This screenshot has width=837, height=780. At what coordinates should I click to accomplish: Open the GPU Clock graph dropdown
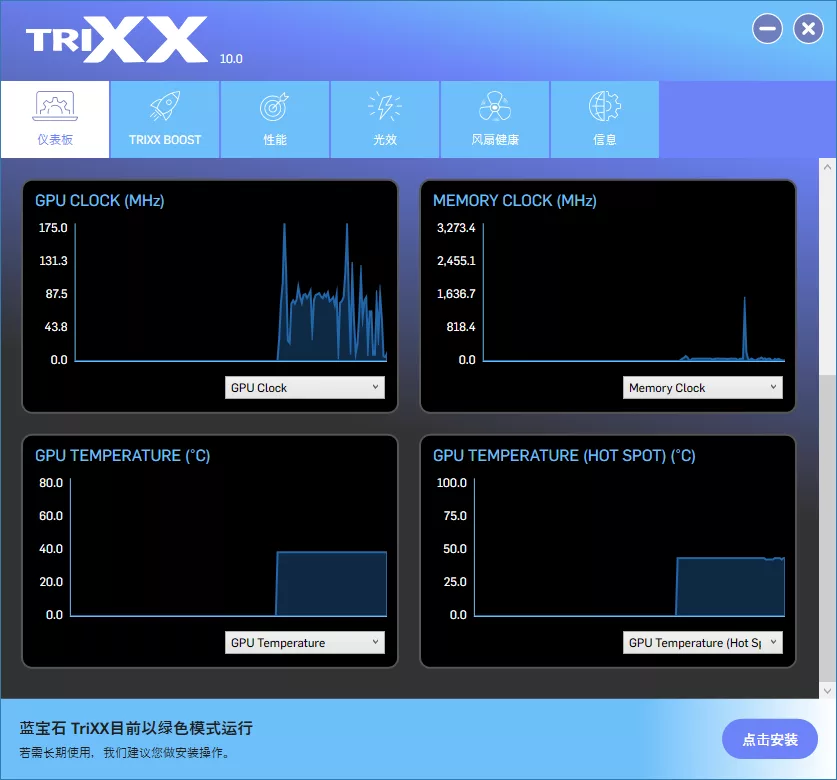coord(305,388)
